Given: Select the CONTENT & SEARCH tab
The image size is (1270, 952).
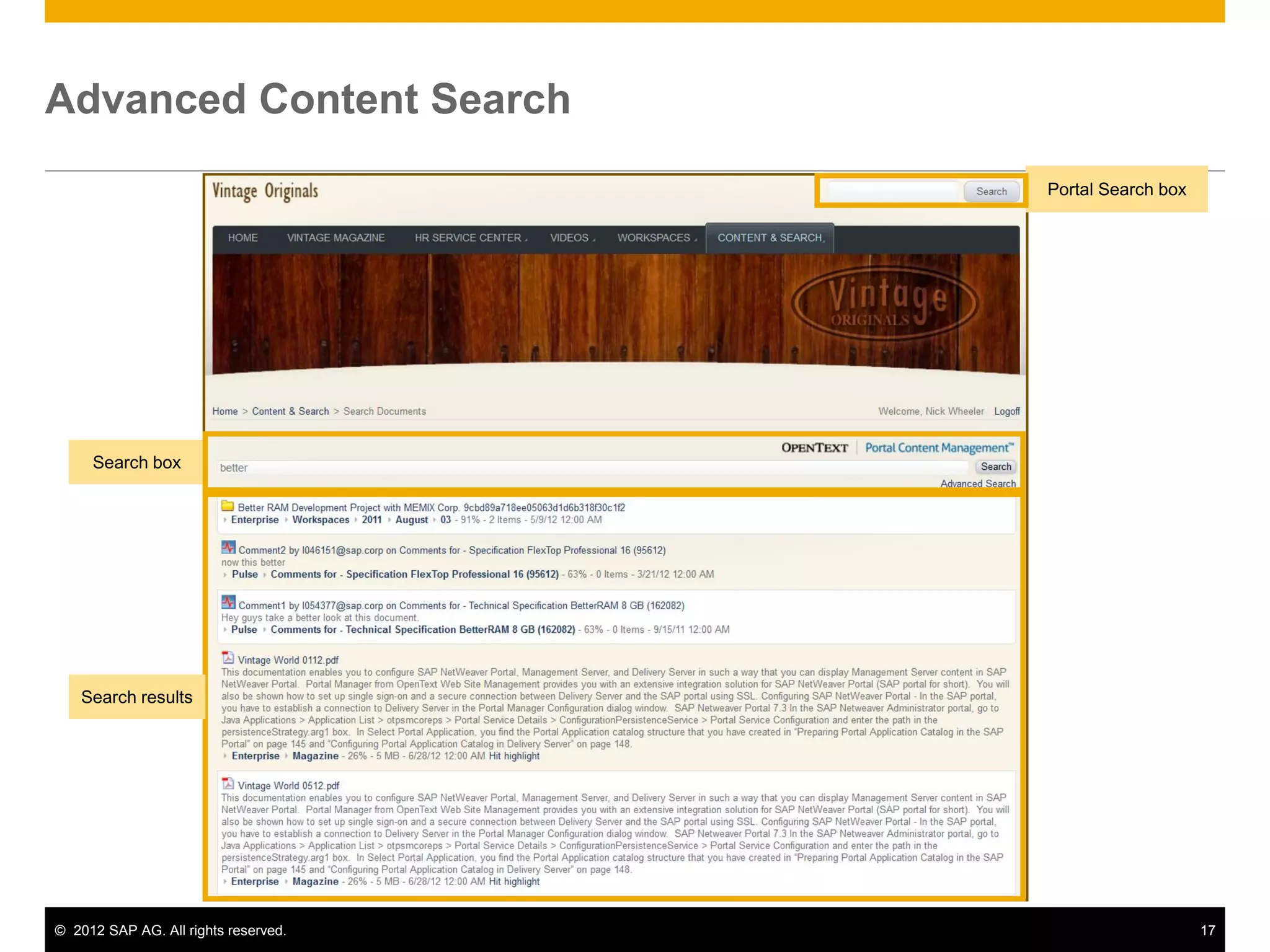Looking at the screenshot, I should tap(770, 238).
